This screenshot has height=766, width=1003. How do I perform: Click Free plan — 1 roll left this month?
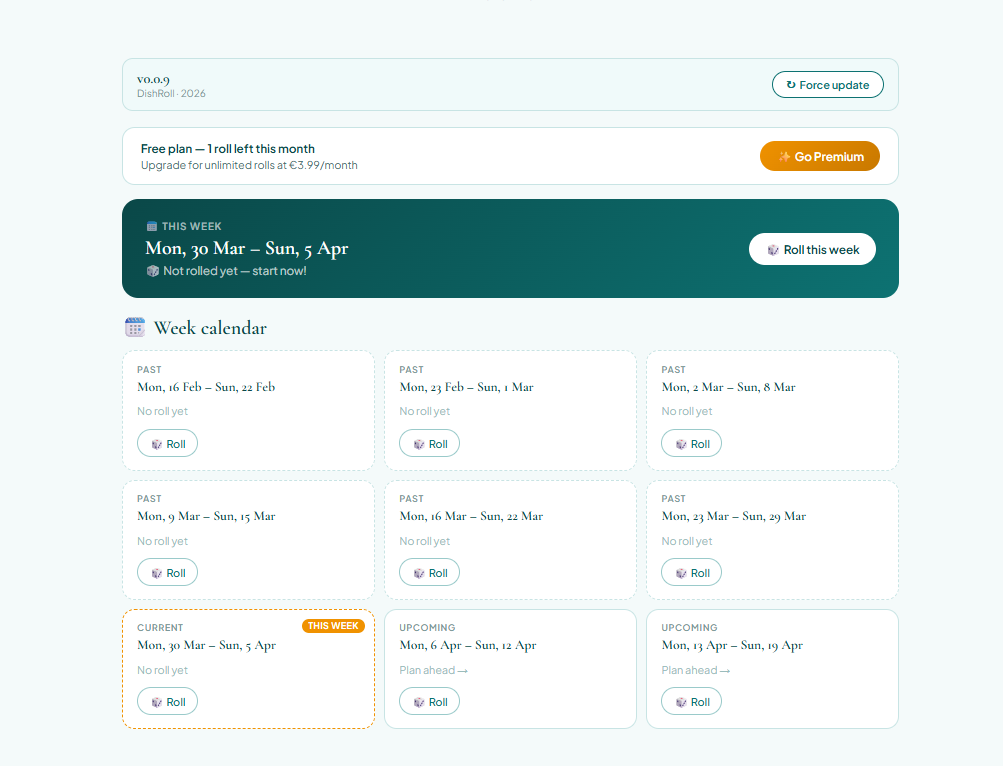(228, 148)
